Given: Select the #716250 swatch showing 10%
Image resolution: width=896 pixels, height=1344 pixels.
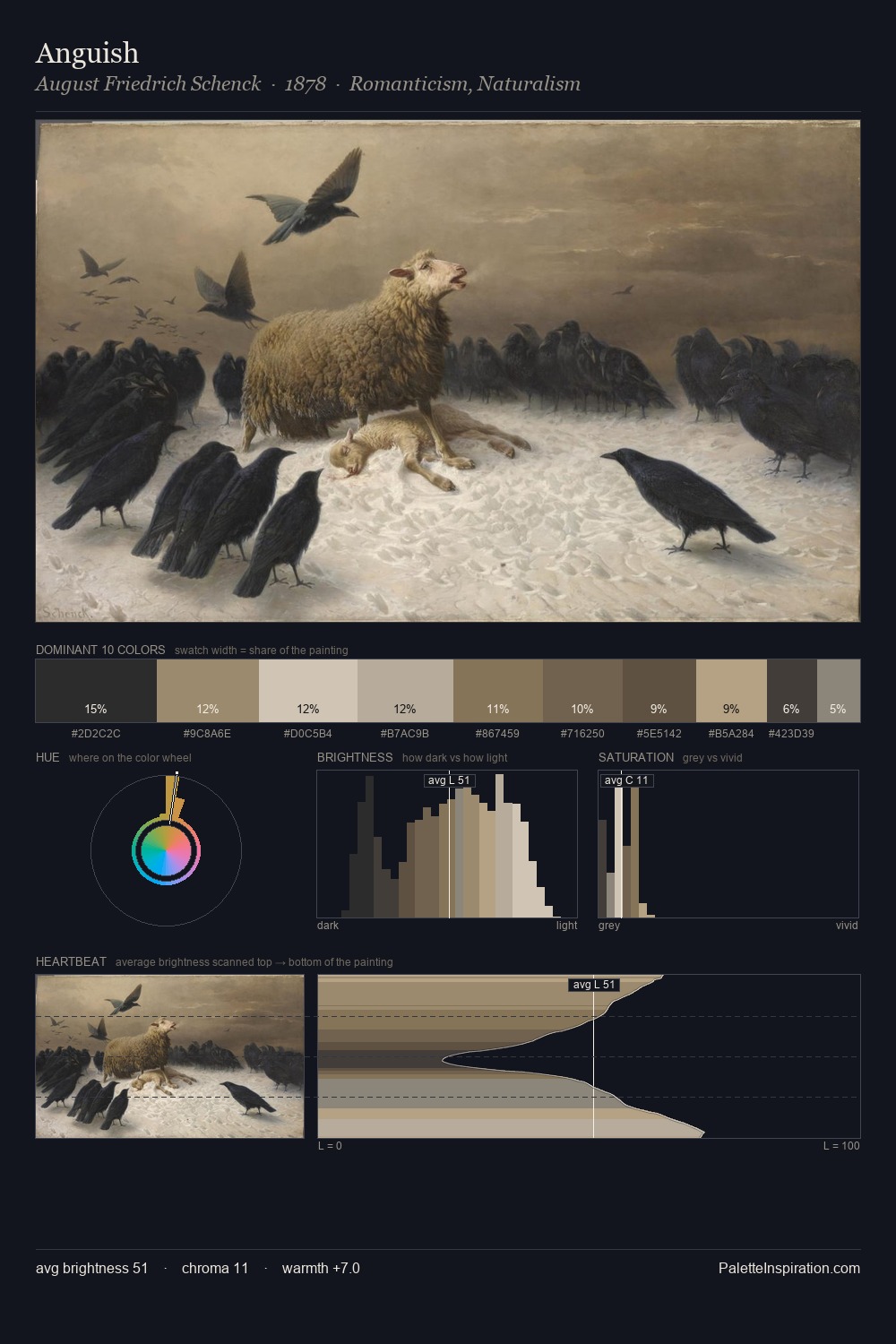Looking at the screenshot, I should coord(582,691).
